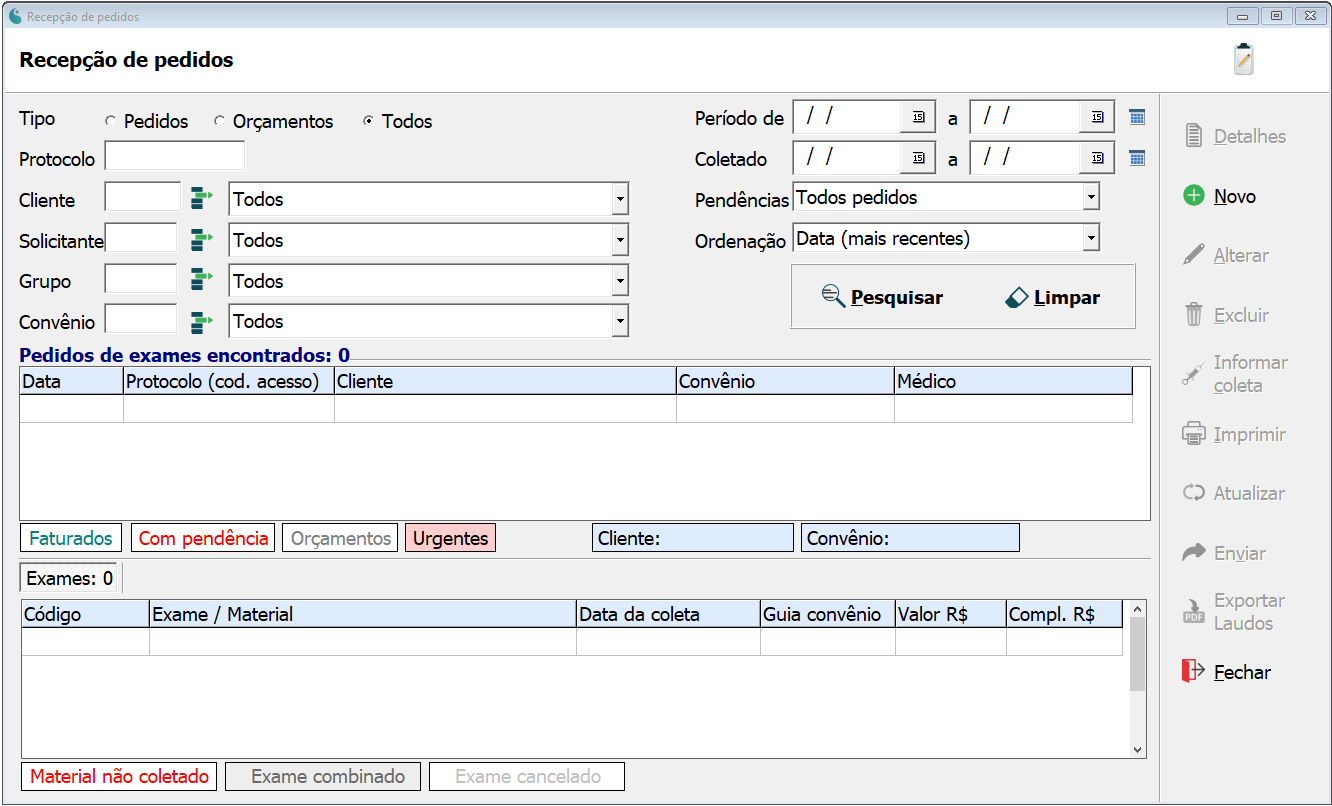The width and height of the screenshot is (1332, 806).
Task: Click the Exame / Material column header
Action: pyautogui.click(x=363, y=614)
